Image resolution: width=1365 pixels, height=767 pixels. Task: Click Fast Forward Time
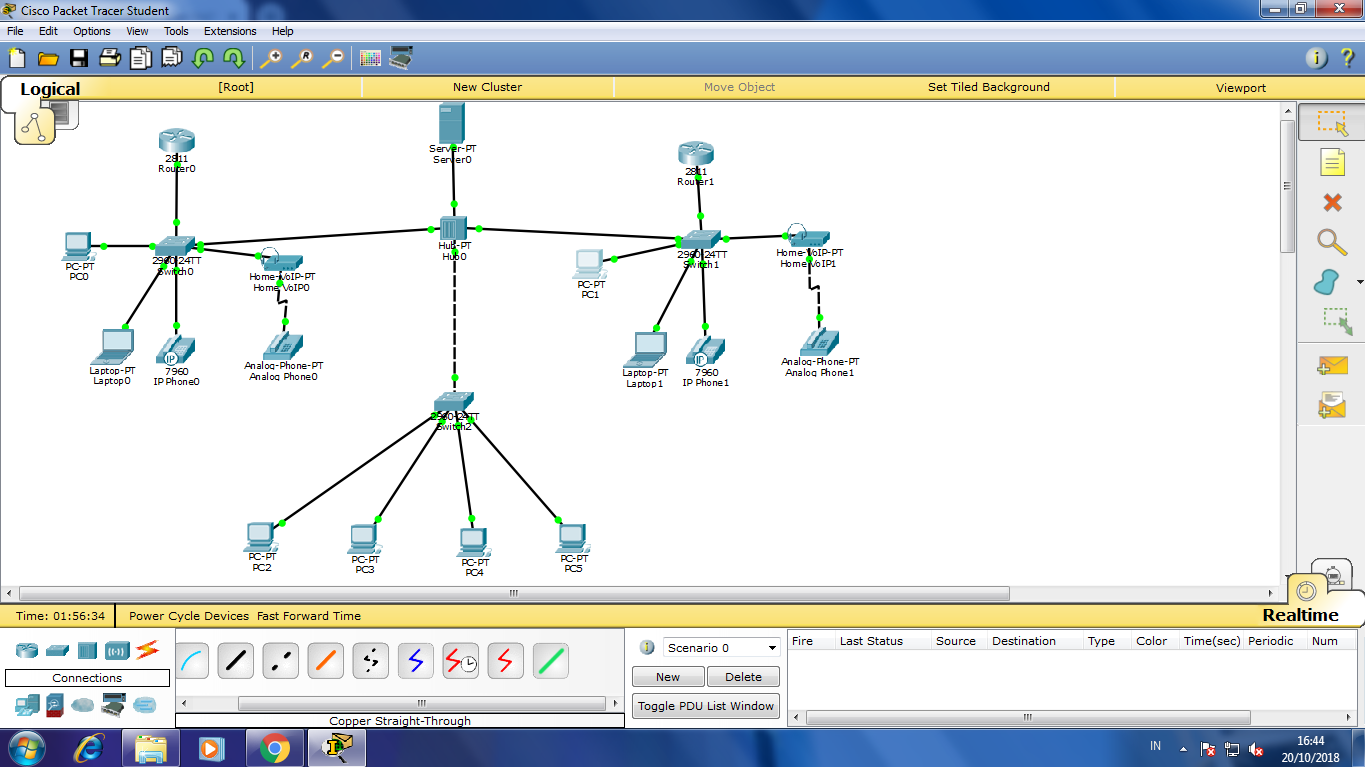point(309,616)
